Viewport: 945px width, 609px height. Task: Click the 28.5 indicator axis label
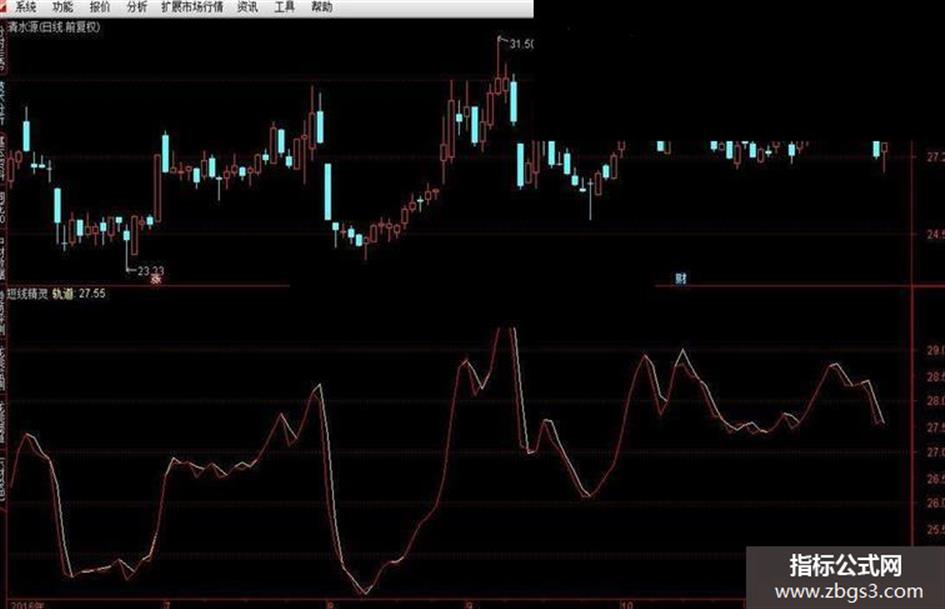point(935,377)
